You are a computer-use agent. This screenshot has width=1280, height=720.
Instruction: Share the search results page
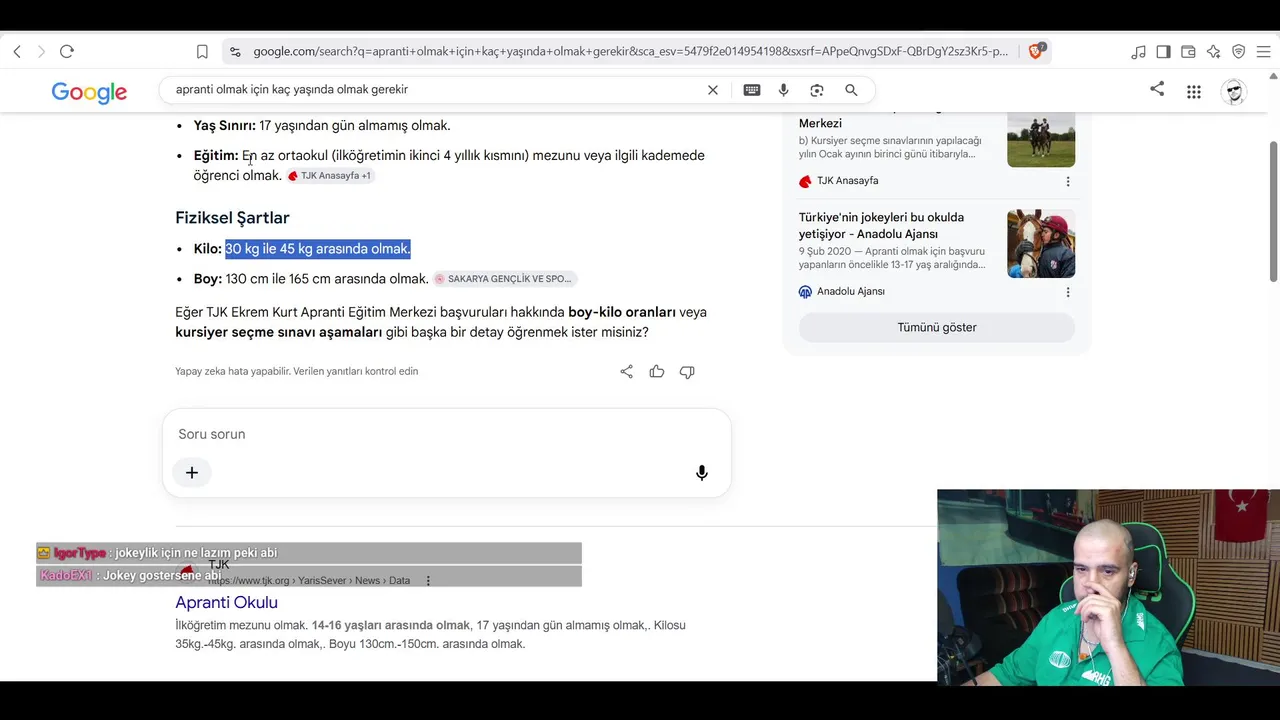pyautogui.click(x=1157, y=89)
